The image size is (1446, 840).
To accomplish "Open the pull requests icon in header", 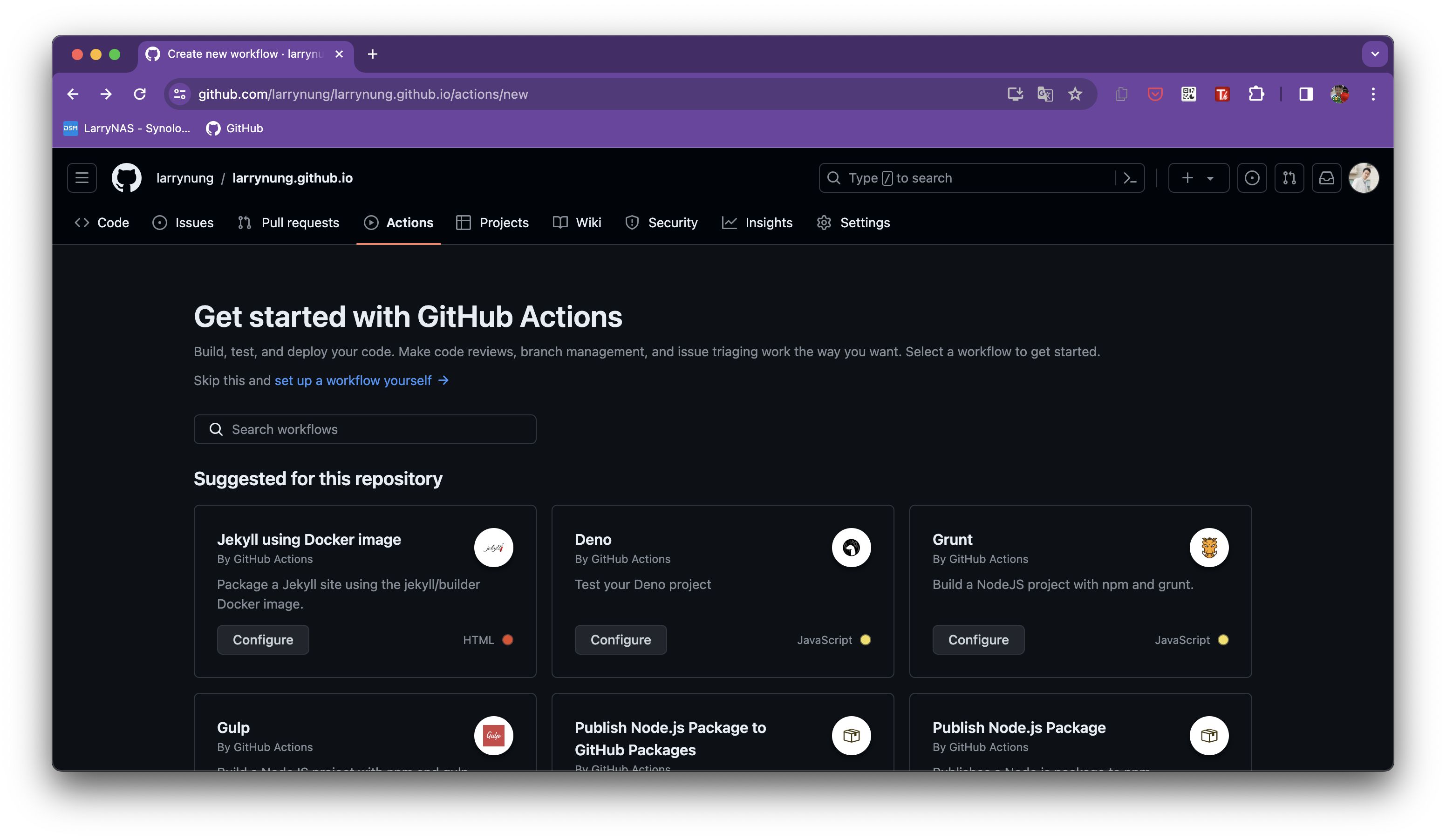I will 1289,178.
